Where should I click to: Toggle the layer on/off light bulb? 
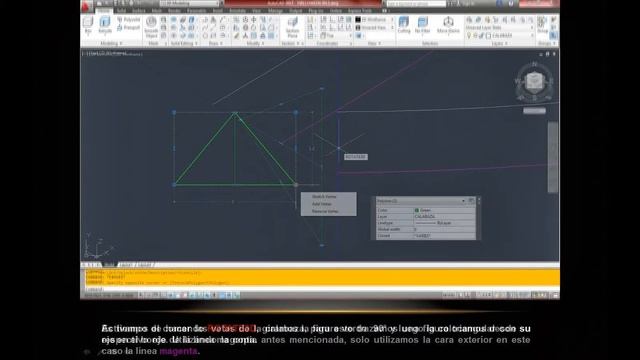tap(469, 36)
